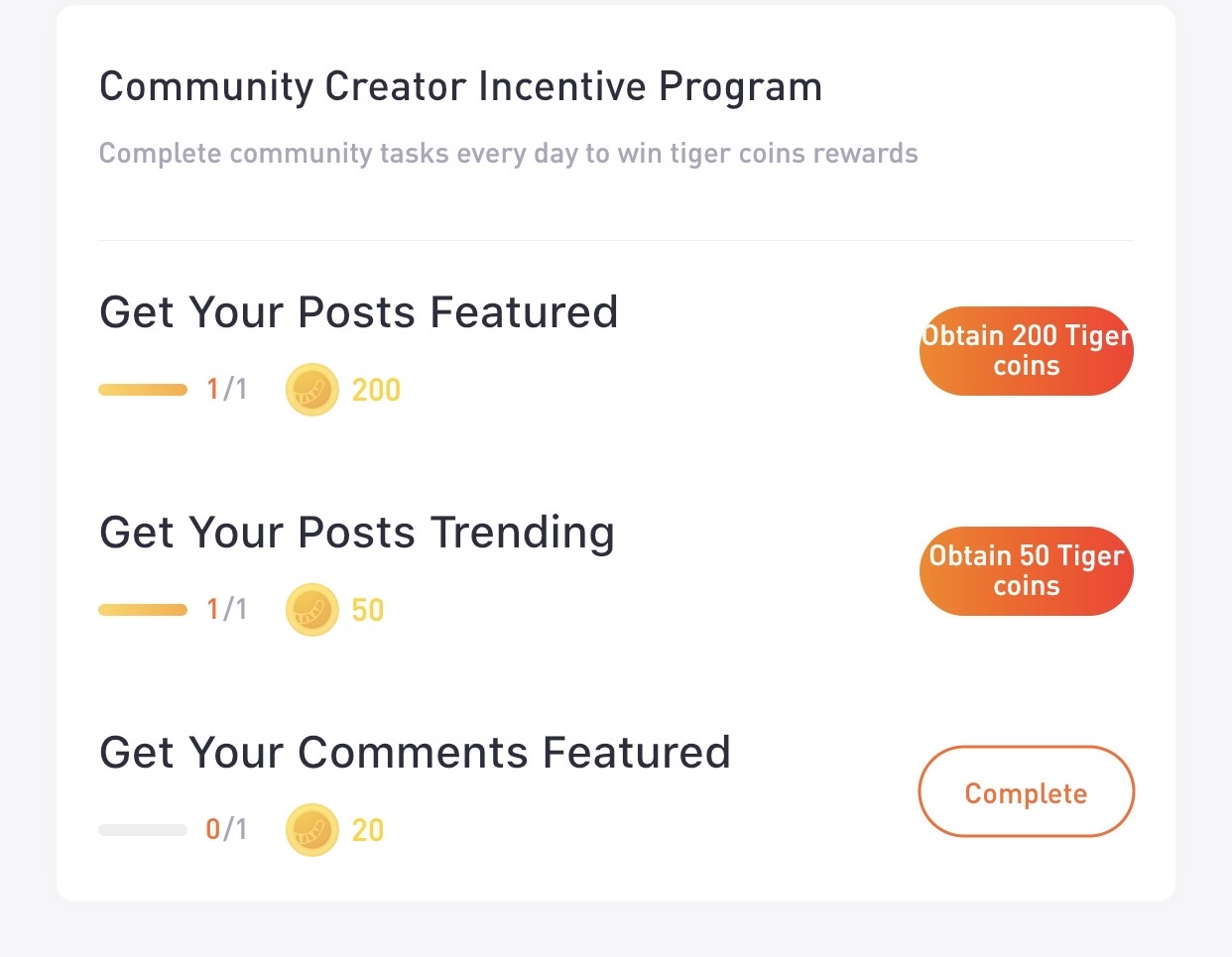Click the Posts Trending progress bar
Screen dimensions: 1232x957
tap(143, 610)
